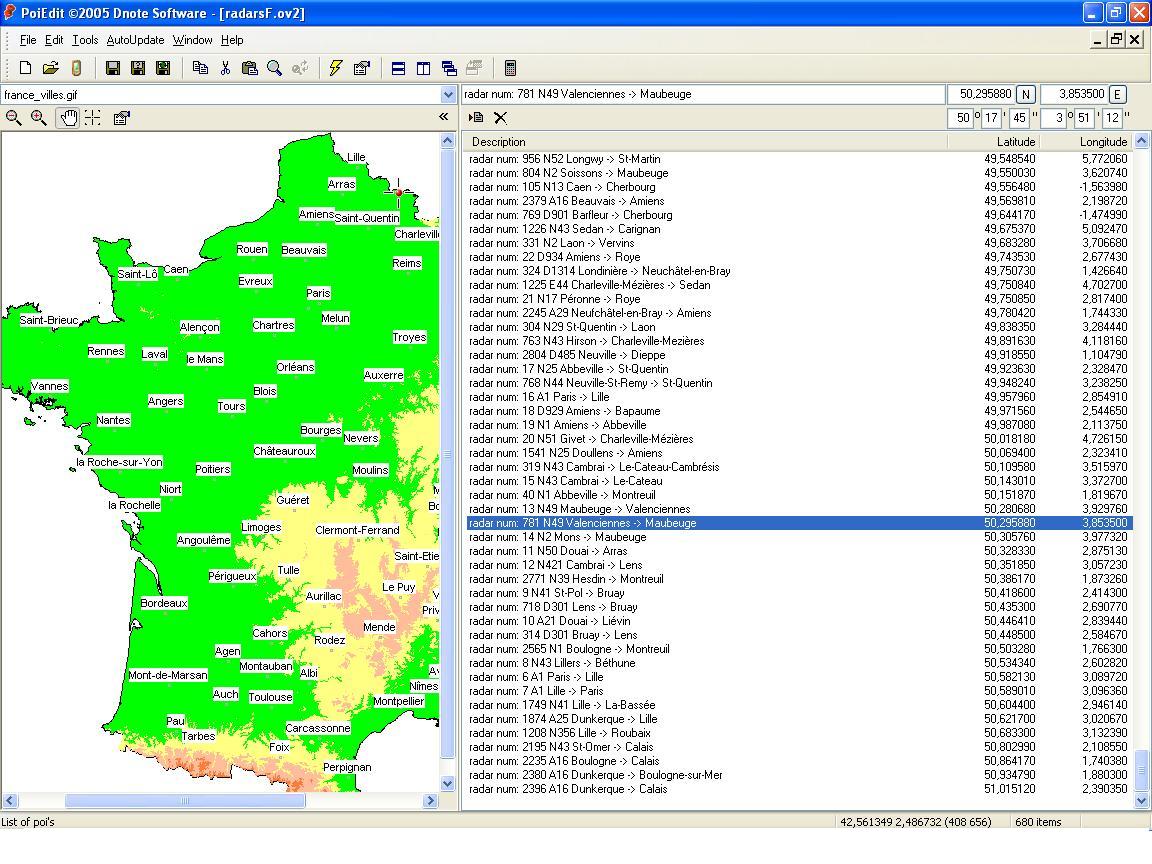1152x864 pixels.
Task: Toggle the E longitude hemisphere button
Action: (x=1117, y=94)
